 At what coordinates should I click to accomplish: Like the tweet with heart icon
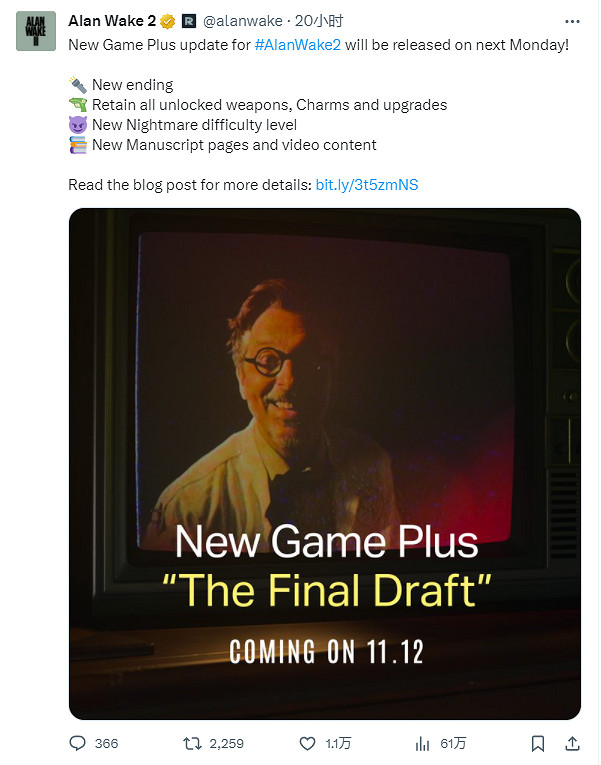tap(307, 744)
